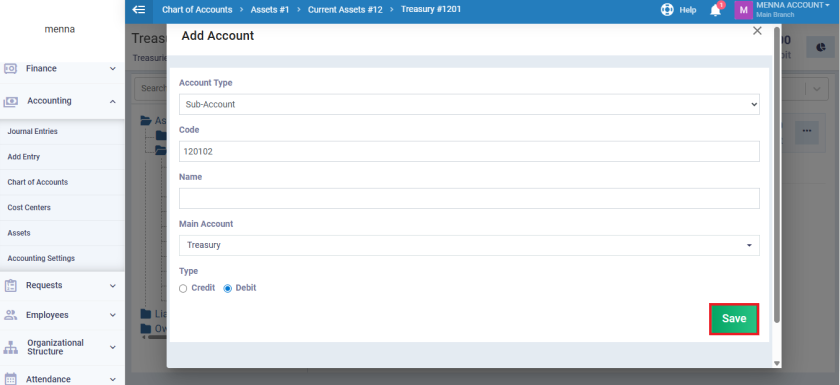Click the green Save button

coord(734,319)
